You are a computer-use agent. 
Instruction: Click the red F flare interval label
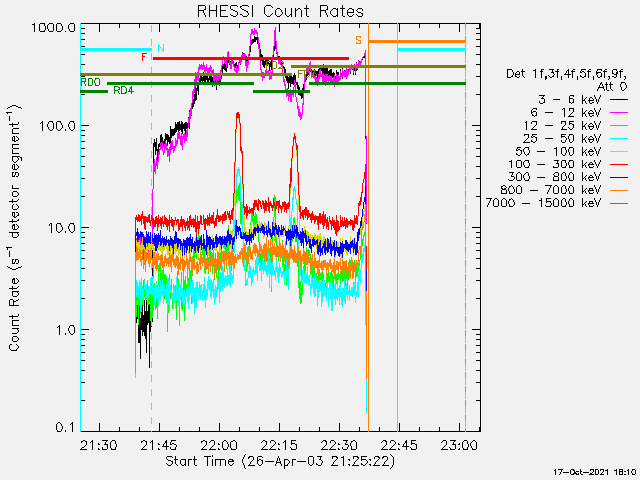click(145, 58)
